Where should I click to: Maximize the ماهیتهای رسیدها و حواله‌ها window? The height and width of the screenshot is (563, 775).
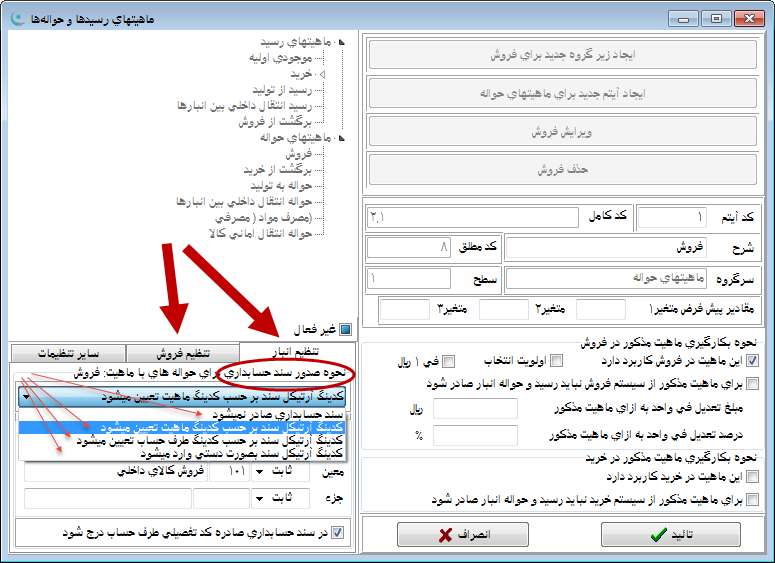coord(716,19)
